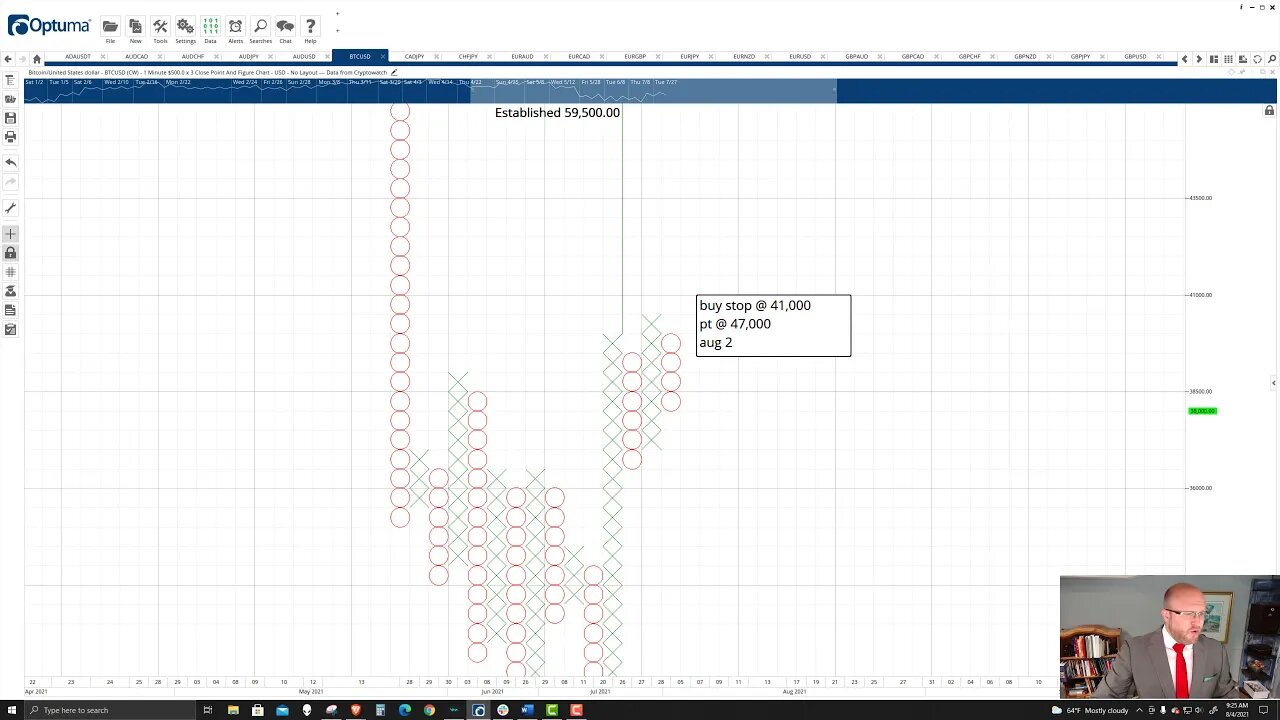
Task: Switch to the GBPJPY tab
Action: coord(1080,57)
